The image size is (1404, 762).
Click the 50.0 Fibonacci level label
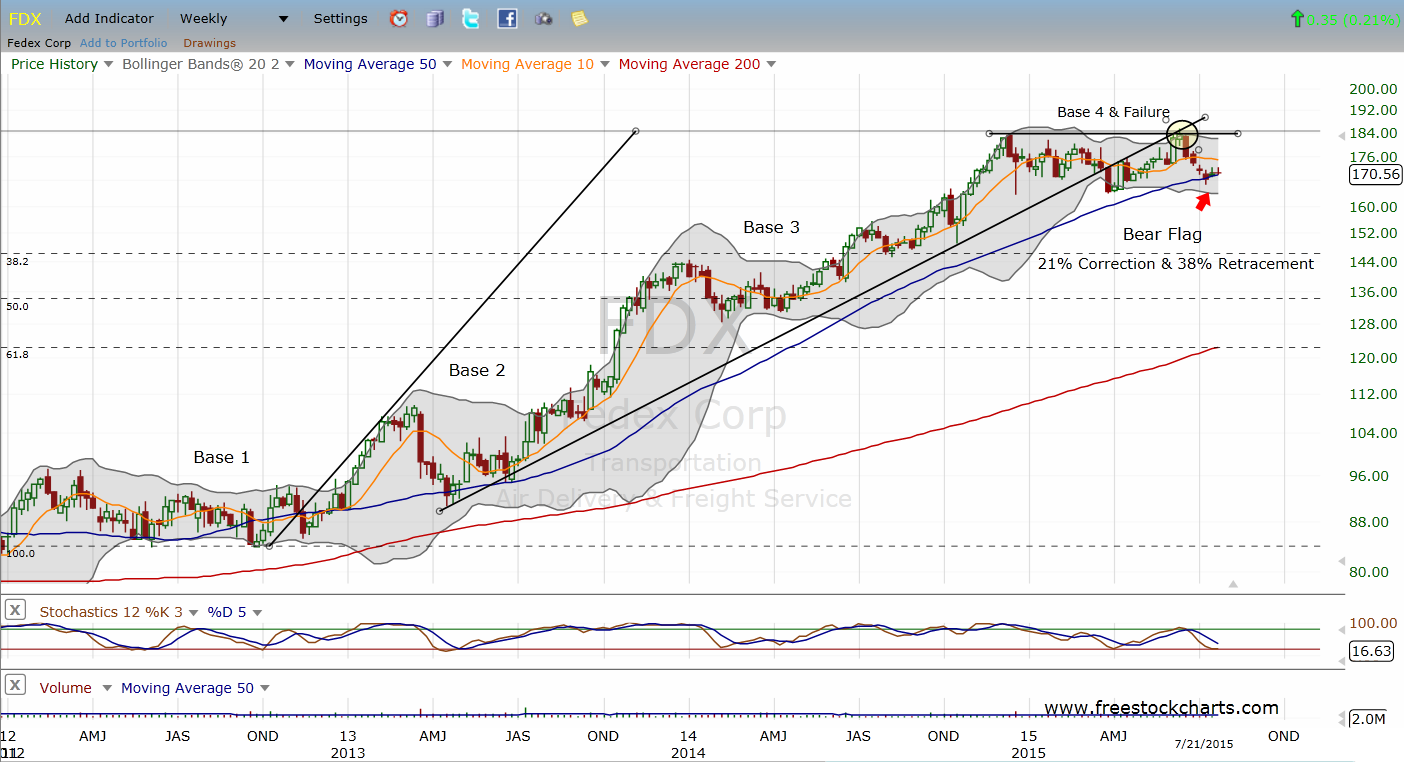(x=18, y=306)
